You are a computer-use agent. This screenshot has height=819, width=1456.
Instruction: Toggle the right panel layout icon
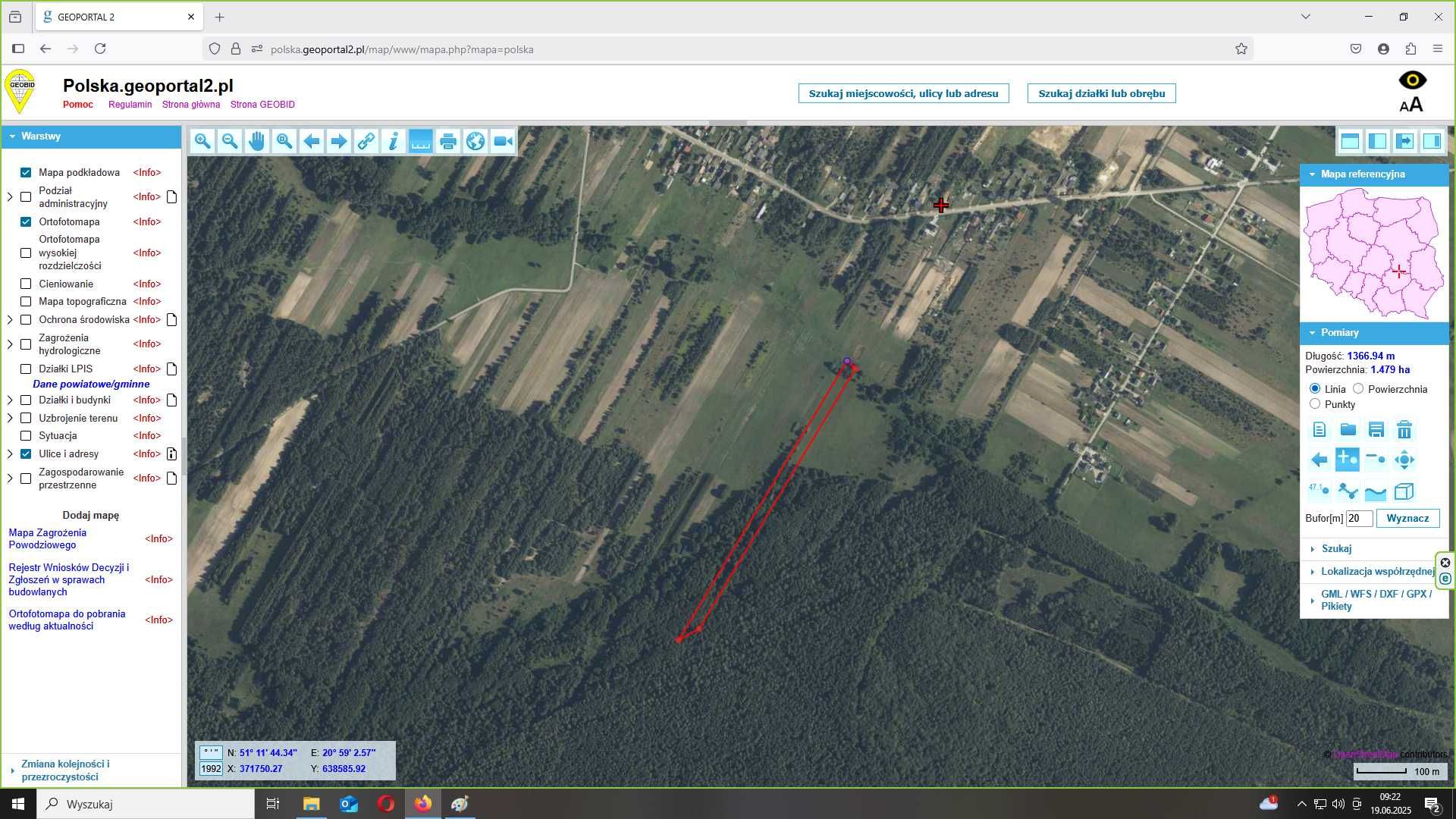pyautogui.click(x=1432, y=141)
